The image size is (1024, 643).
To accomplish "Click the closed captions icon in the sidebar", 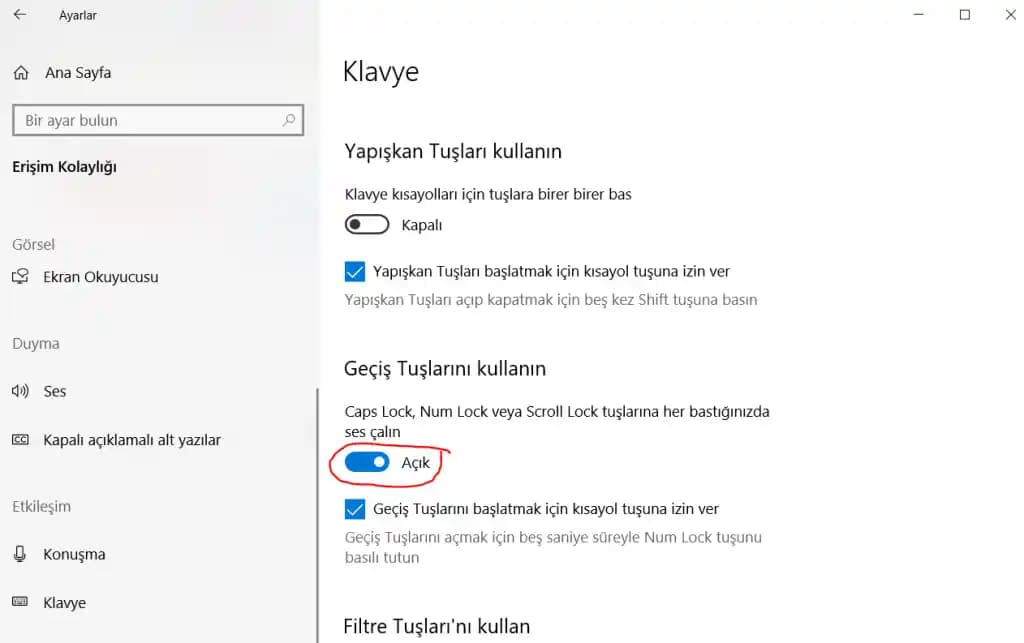I will [21, 440].
